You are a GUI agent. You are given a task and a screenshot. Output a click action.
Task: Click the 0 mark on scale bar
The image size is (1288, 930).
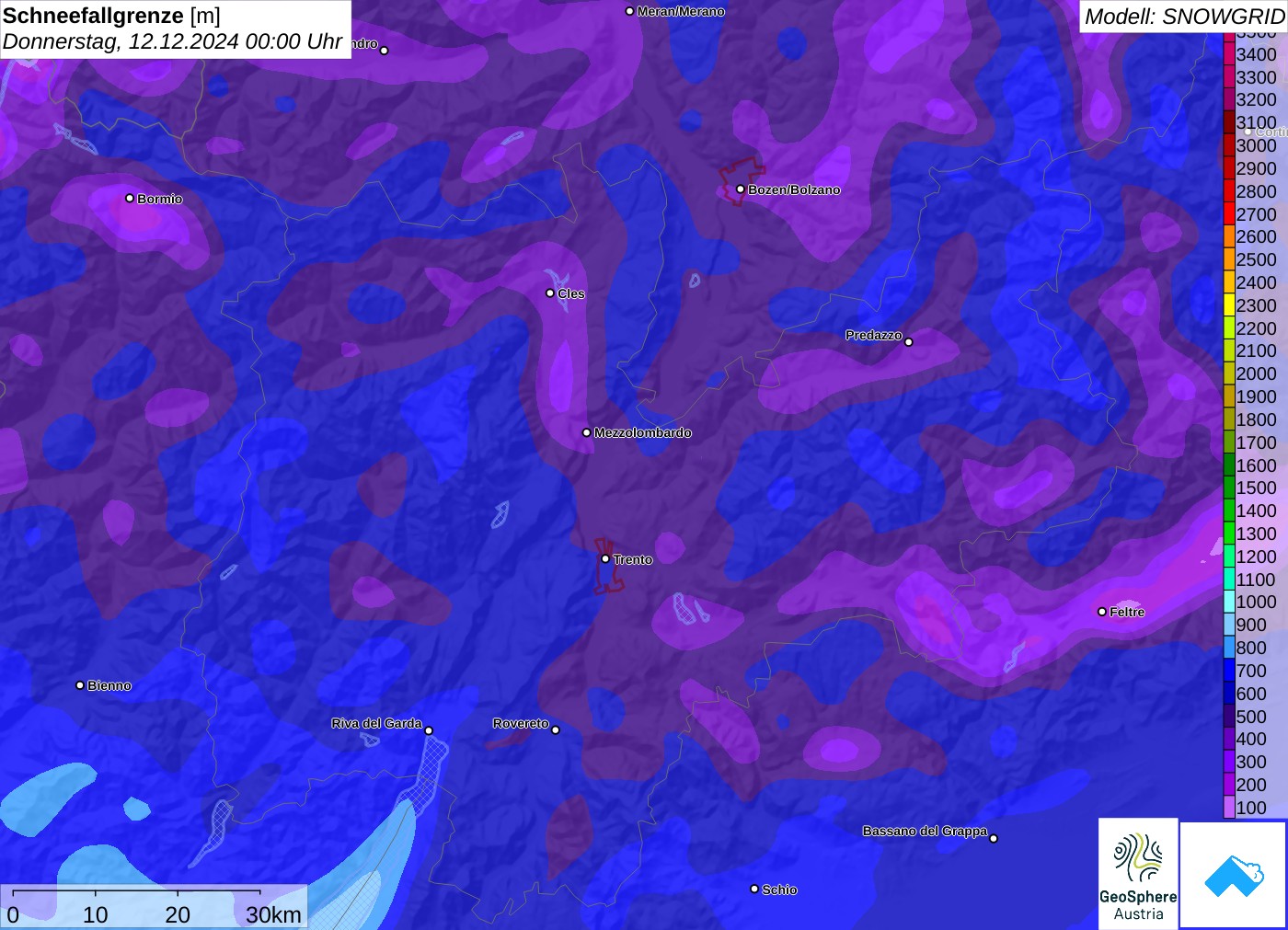[13, 914]
